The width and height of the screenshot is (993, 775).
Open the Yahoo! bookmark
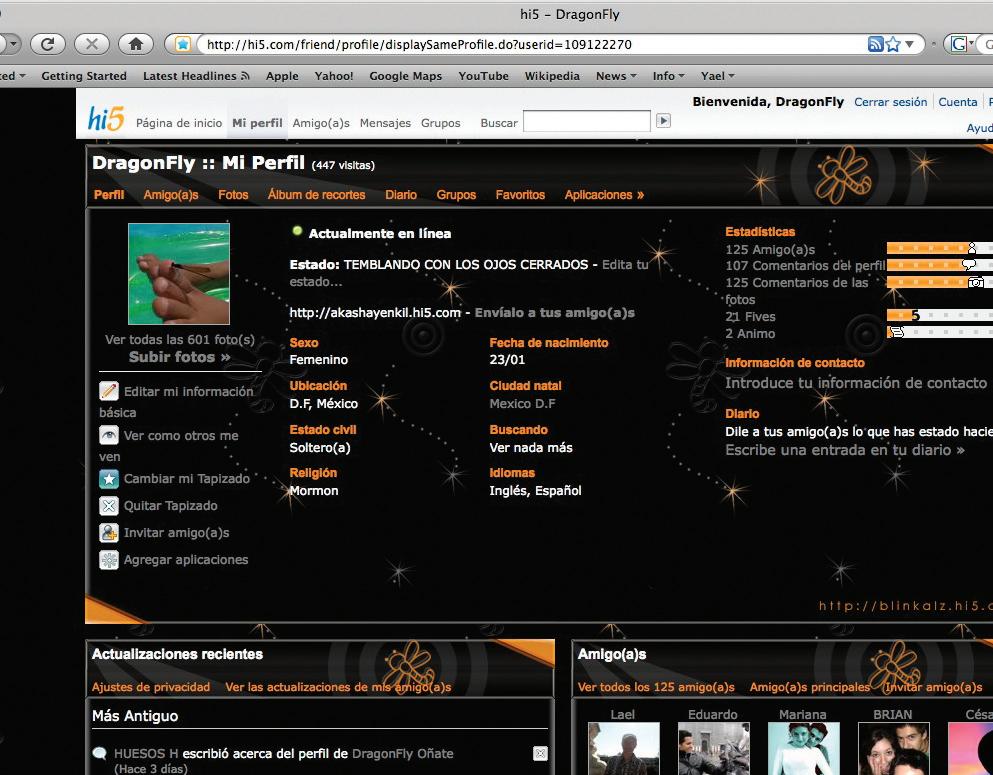[334, 76]
